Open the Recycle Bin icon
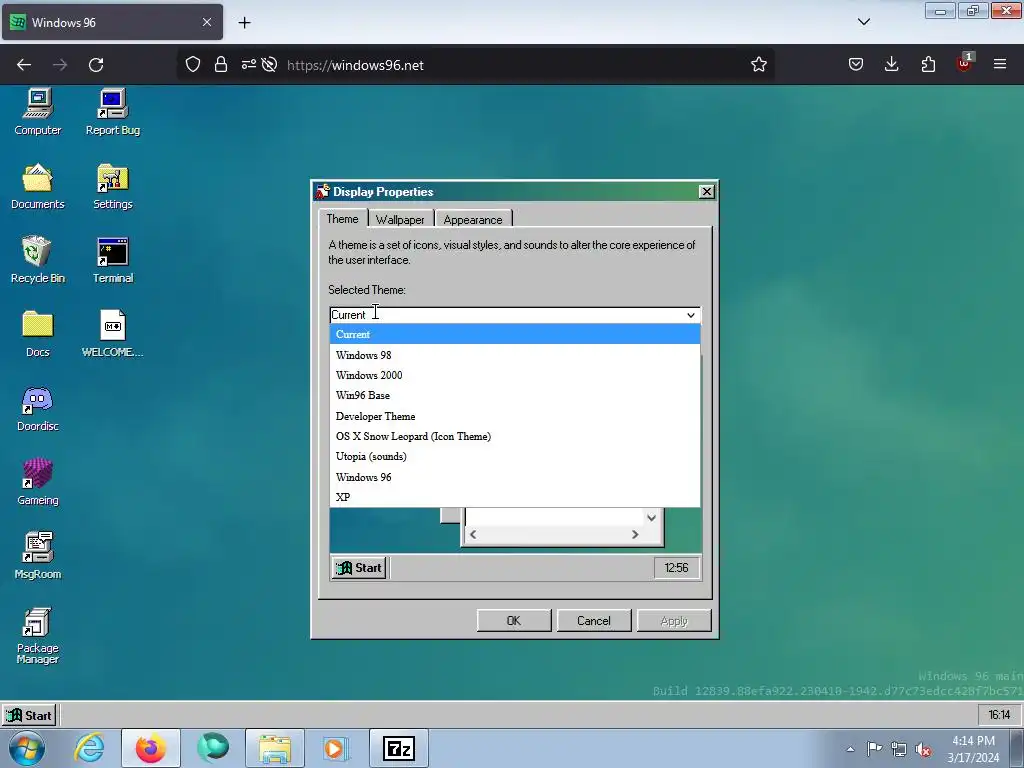 tap(38, 260)
